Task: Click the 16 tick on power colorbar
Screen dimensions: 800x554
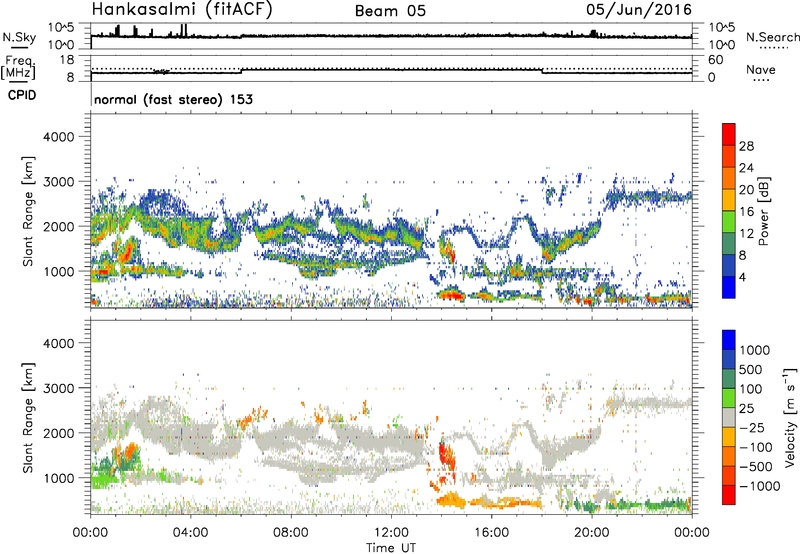Action: click(x=746, y=212)
